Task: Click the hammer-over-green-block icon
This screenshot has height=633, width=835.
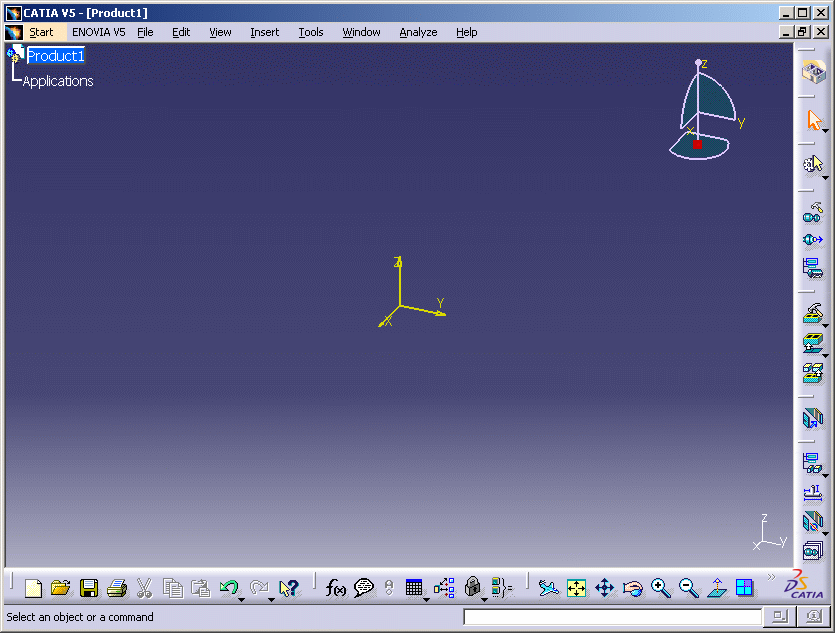Action: coord(813,314)
